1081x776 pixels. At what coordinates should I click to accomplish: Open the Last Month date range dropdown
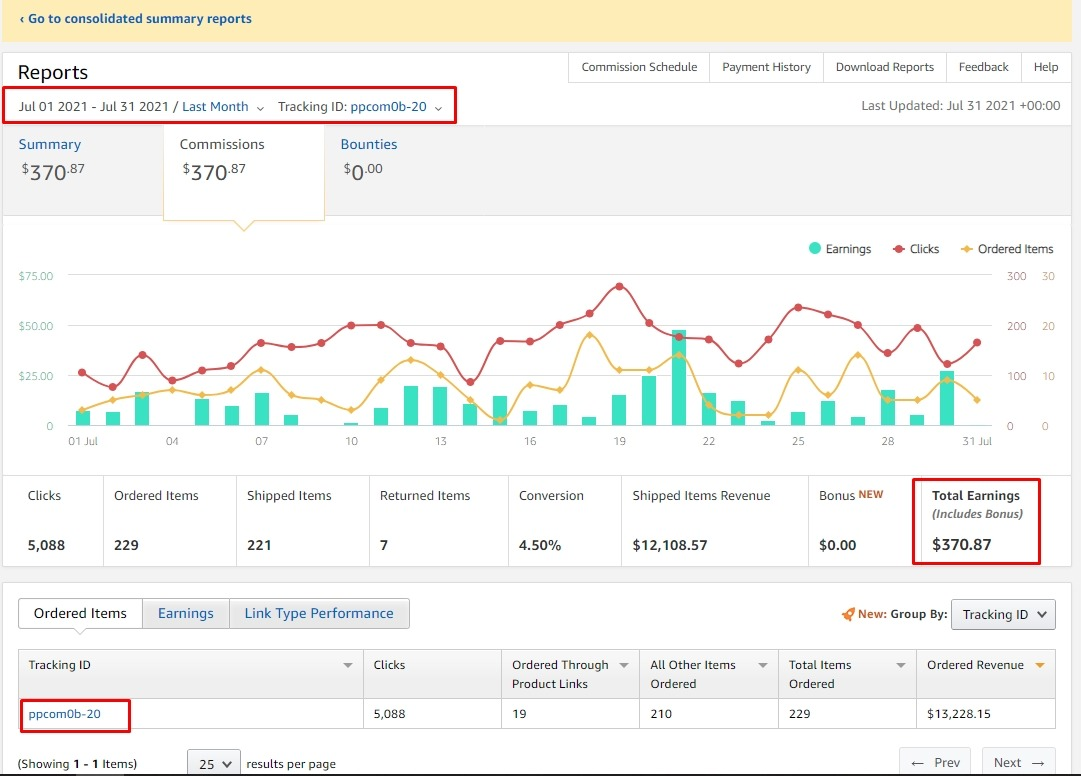(222, 107)
